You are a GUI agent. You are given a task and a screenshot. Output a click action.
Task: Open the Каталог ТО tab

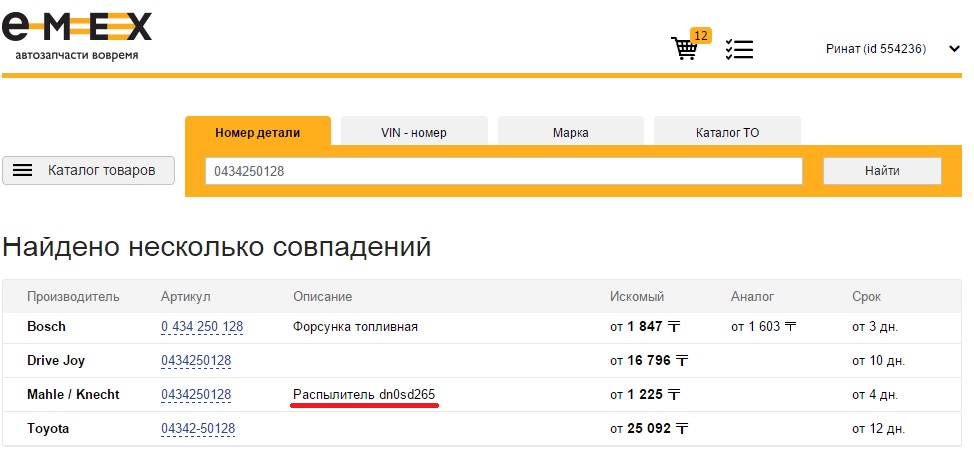point(727,132)
